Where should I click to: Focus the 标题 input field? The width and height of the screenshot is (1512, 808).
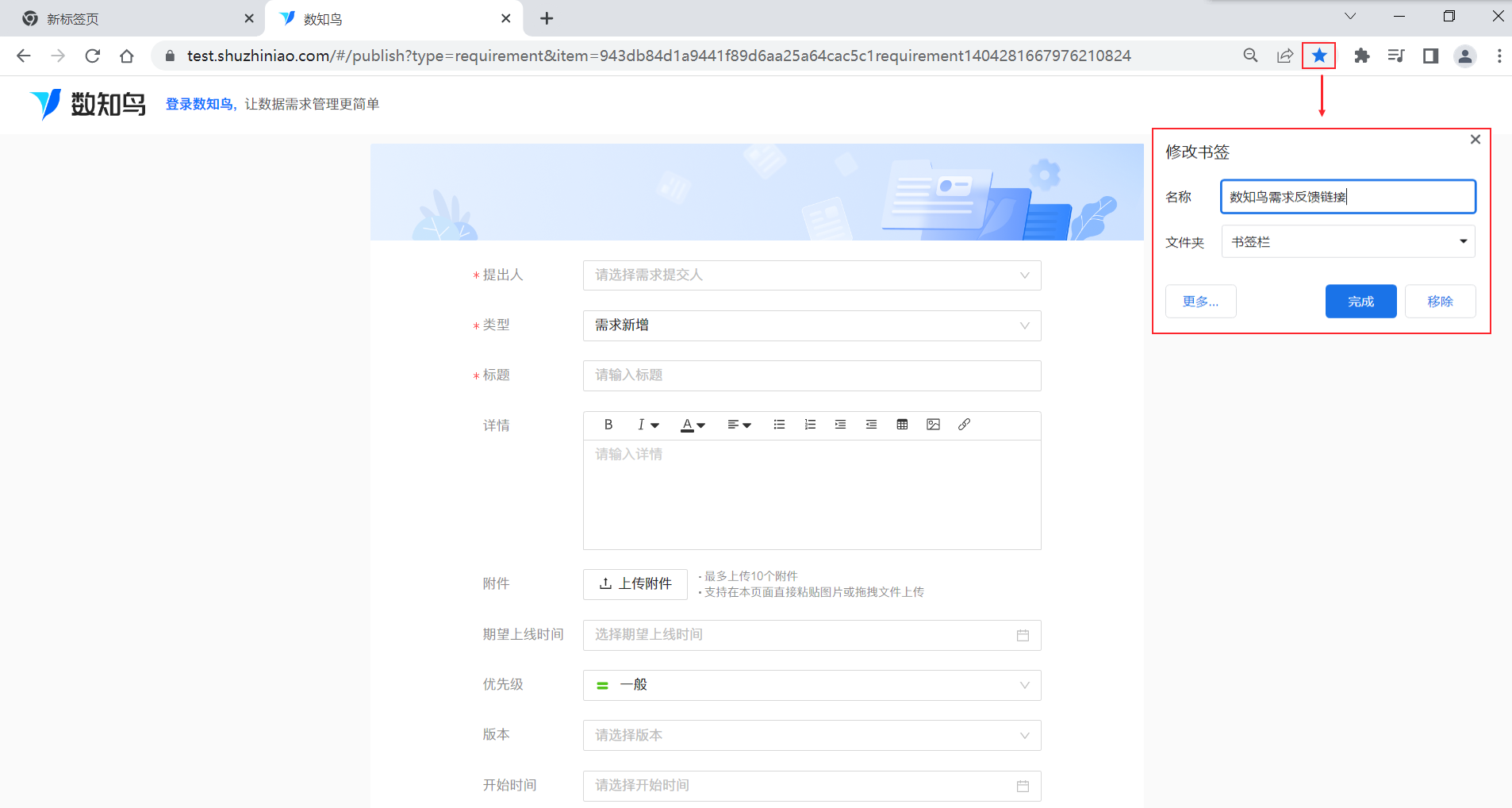[x=812, y=375]
